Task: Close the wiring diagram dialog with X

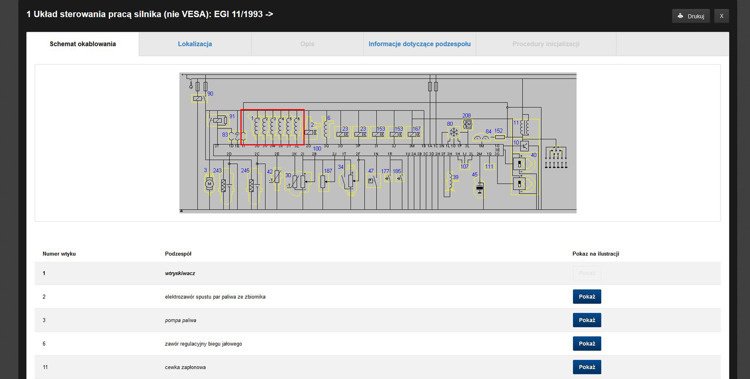Action: click(721, 16)
